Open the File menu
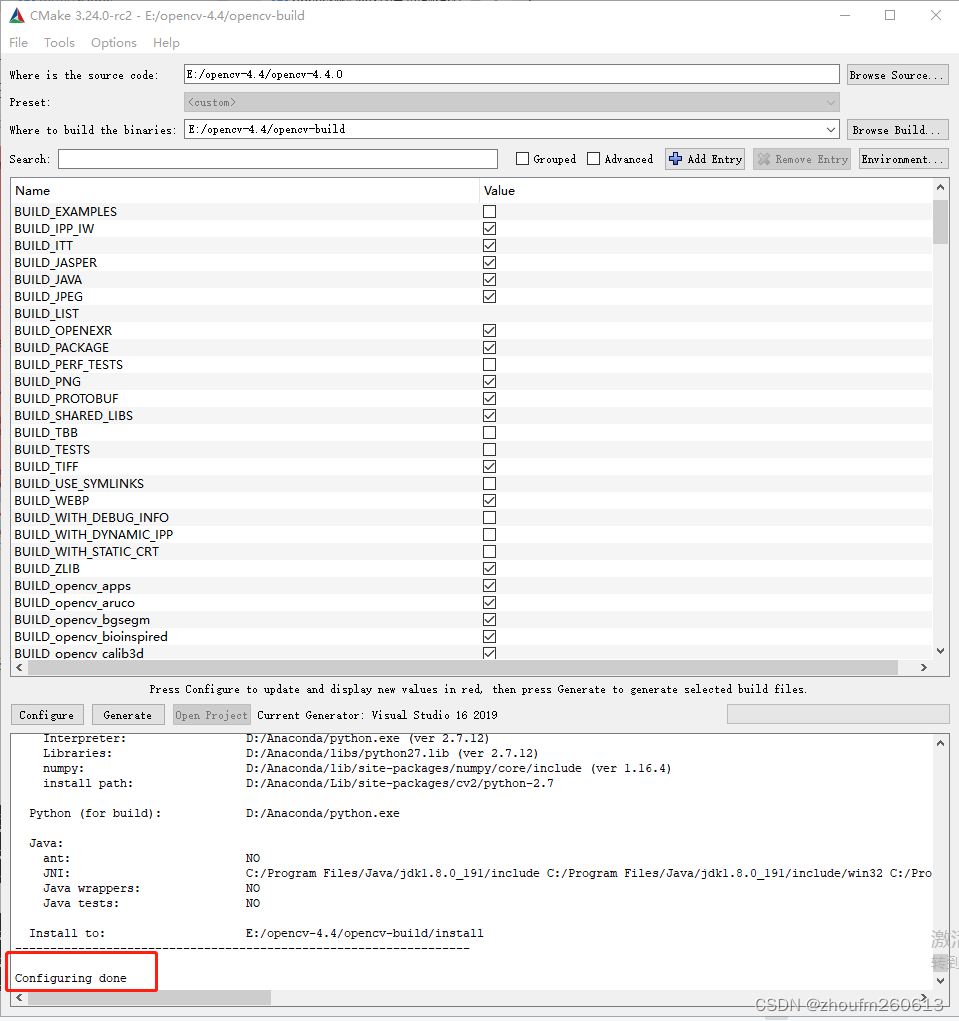Screen dimensions: 959x1021 (x=18, y=42)
